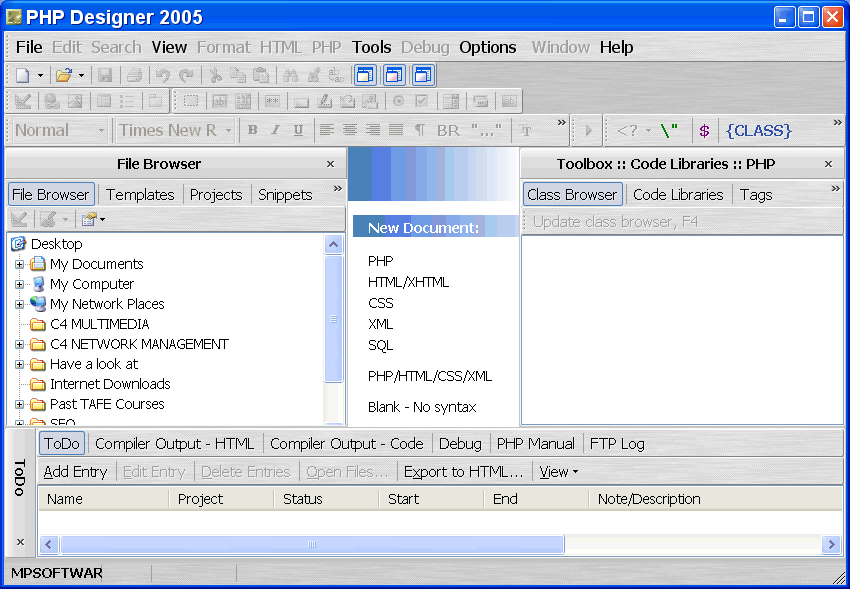Switch to the PHP Manual tab
This screenshot has height=589, width=850.
click(x=536, y=444)
